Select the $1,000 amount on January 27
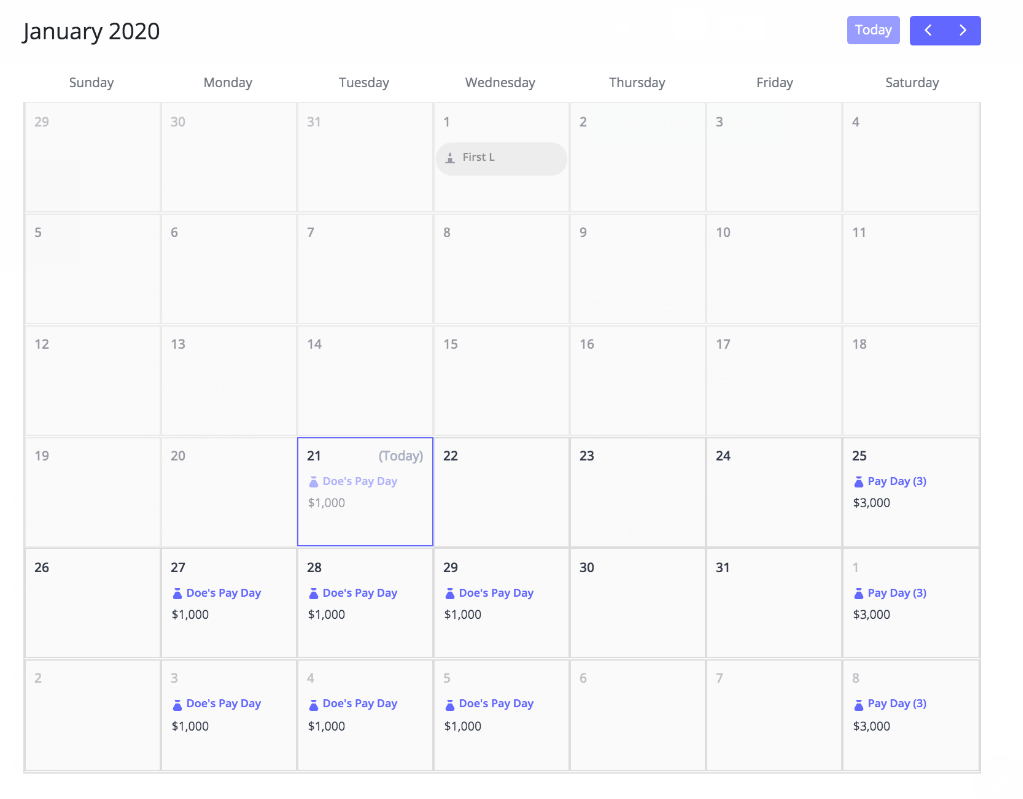The image size is (1023, 799). click(x=190, y=614)
